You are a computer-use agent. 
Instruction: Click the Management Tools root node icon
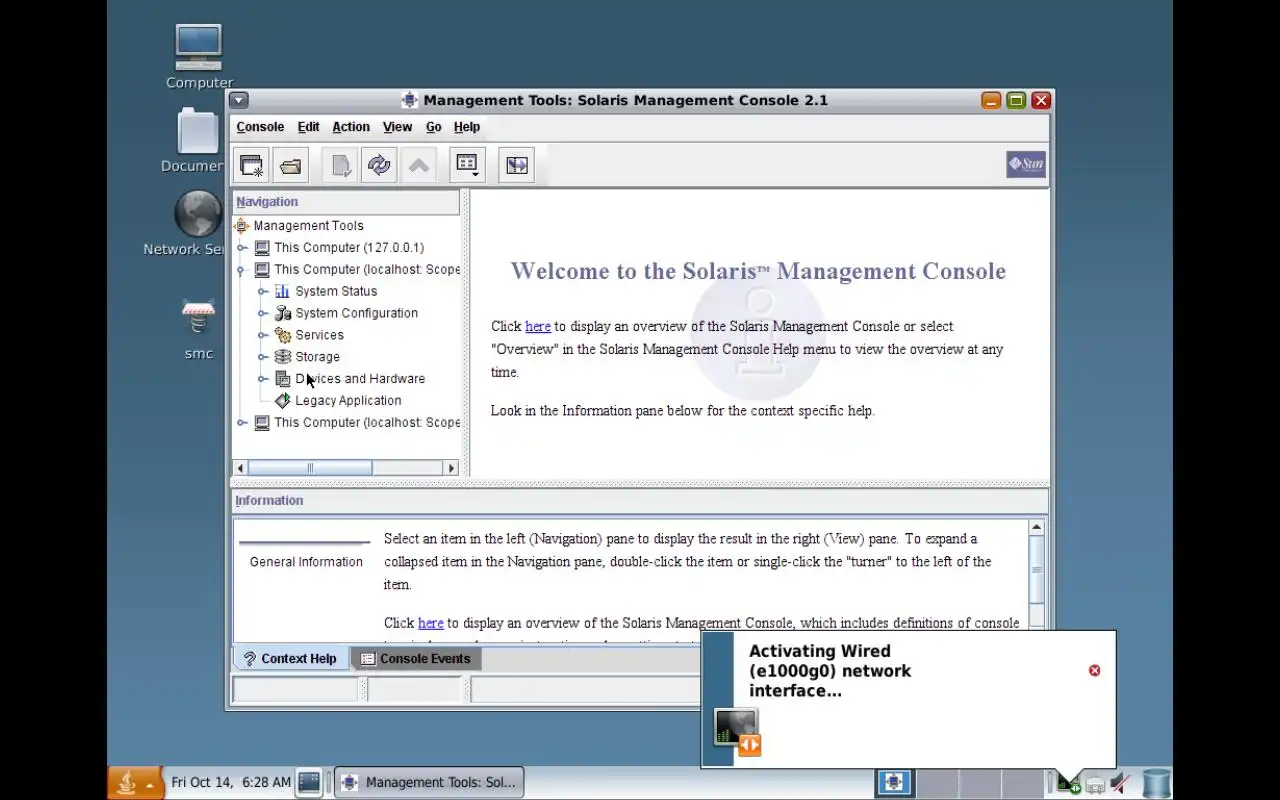pyautogui.click(x=241, y=226)
